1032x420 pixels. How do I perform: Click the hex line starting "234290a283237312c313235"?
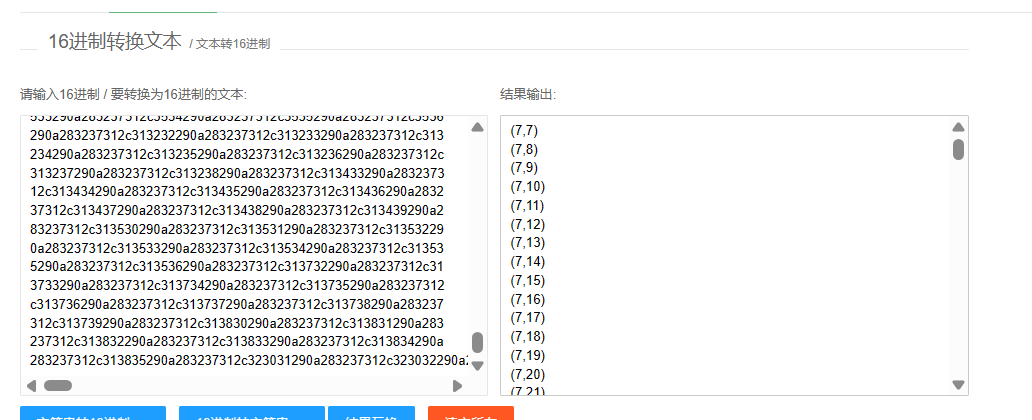(237, 155)
